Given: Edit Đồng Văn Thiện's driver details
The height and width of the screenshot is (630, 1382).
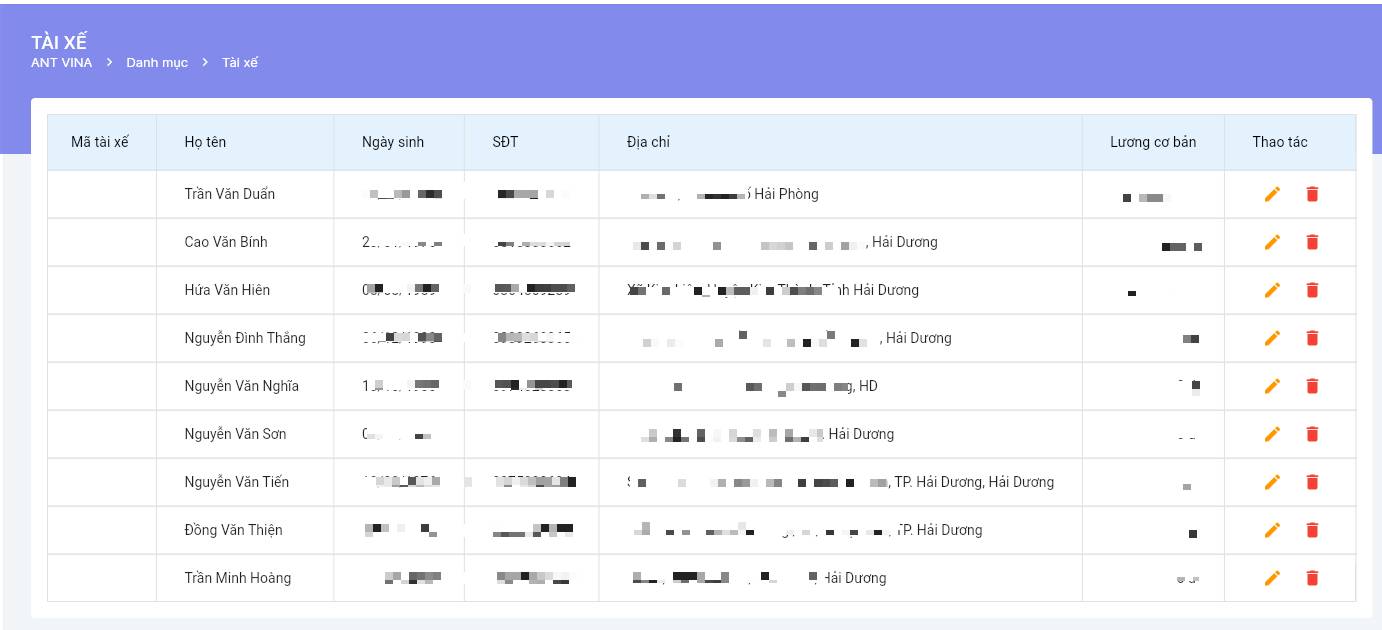Looking at the screenshot, I should 1272,530.
